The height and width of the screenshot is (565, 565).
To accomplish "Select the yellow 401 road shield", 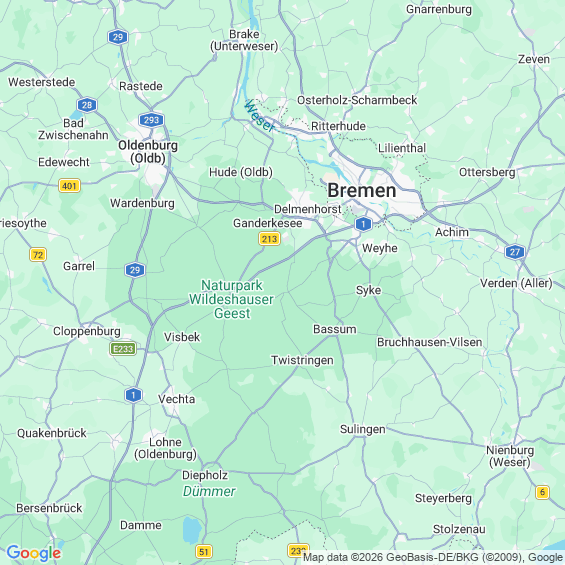I will (x=69, y=186).
